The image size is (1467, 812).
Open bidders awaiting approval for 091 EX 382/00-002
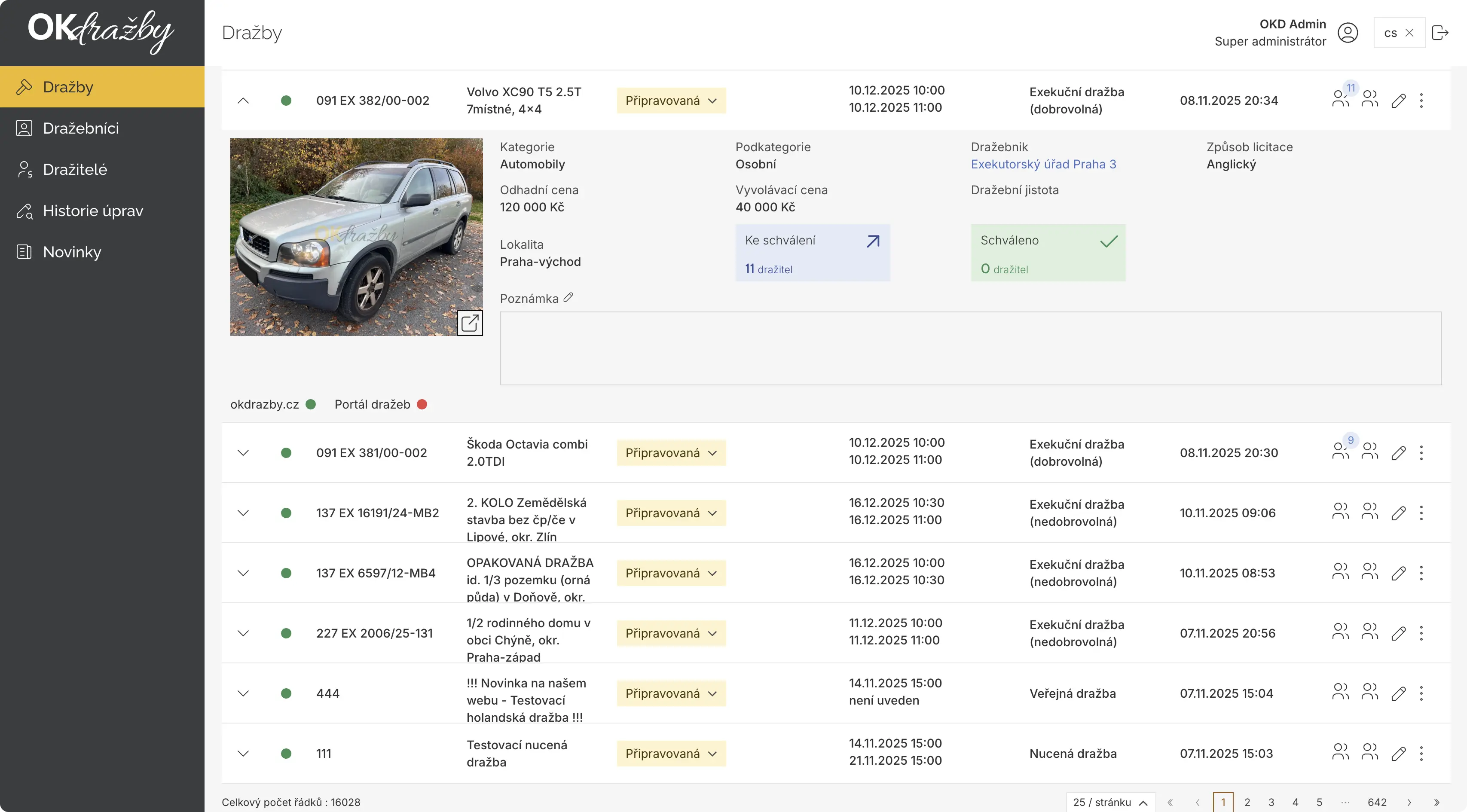click(x=1341, y=99)
